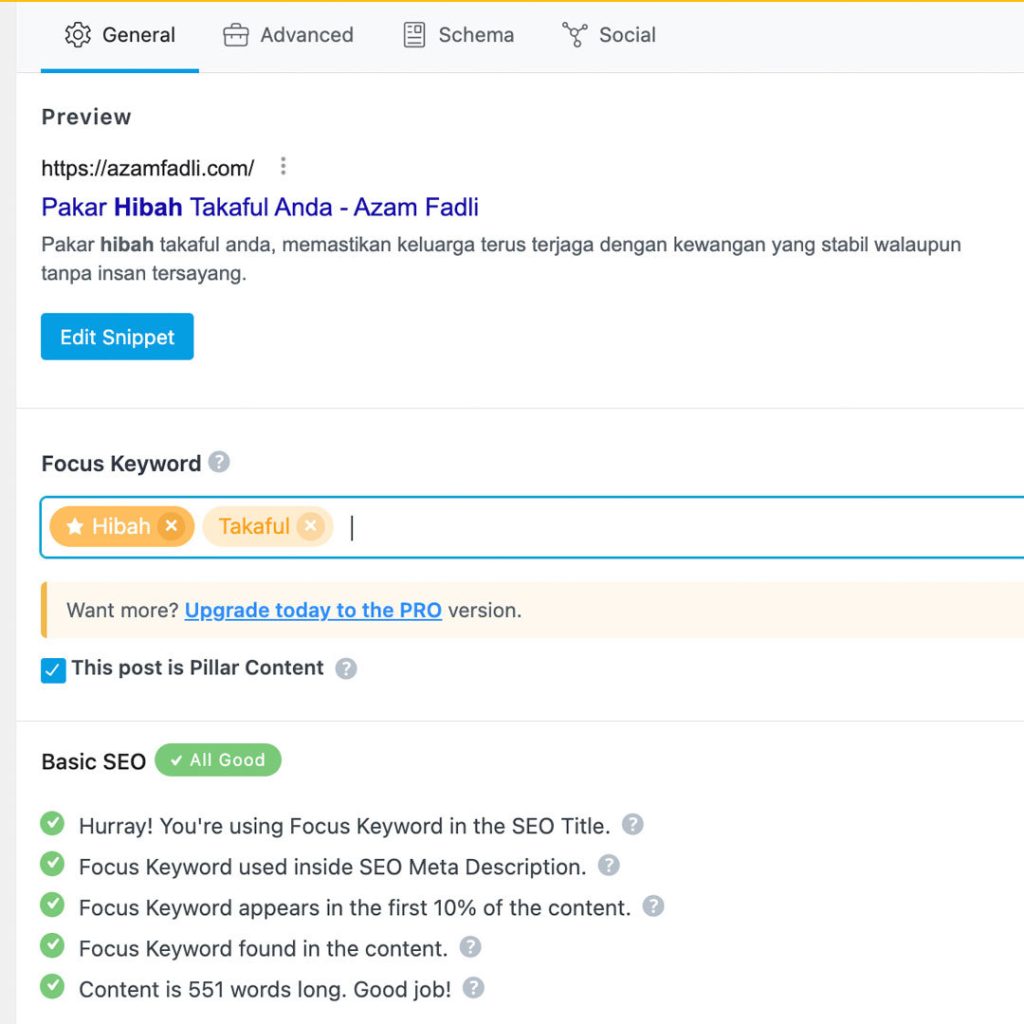Switch to the Advanced tab

click(x=288, y=35)
